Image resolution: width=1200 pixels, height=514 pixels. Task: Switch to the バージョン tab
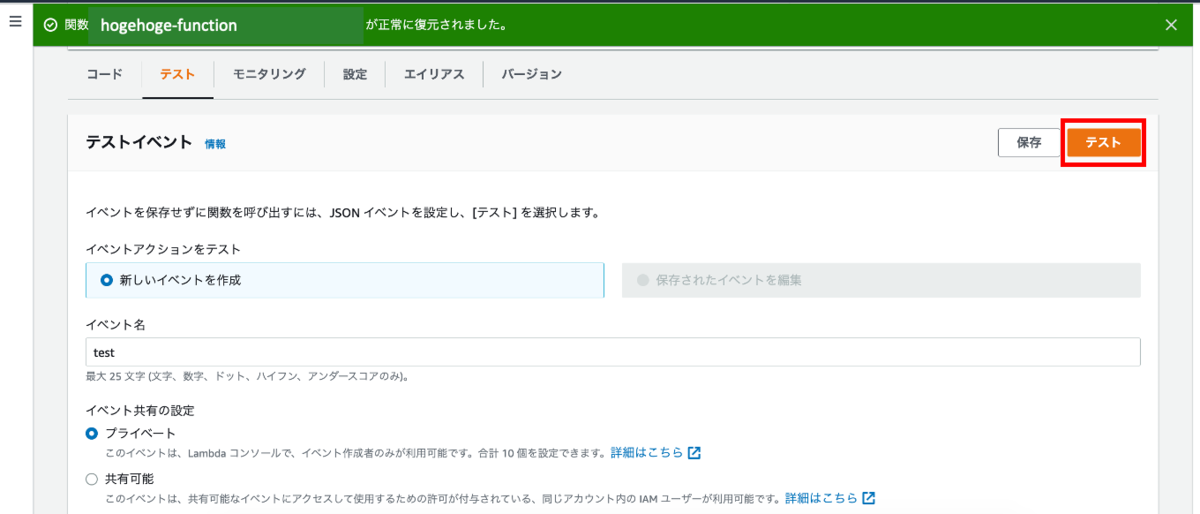click(x=531, y=74)
